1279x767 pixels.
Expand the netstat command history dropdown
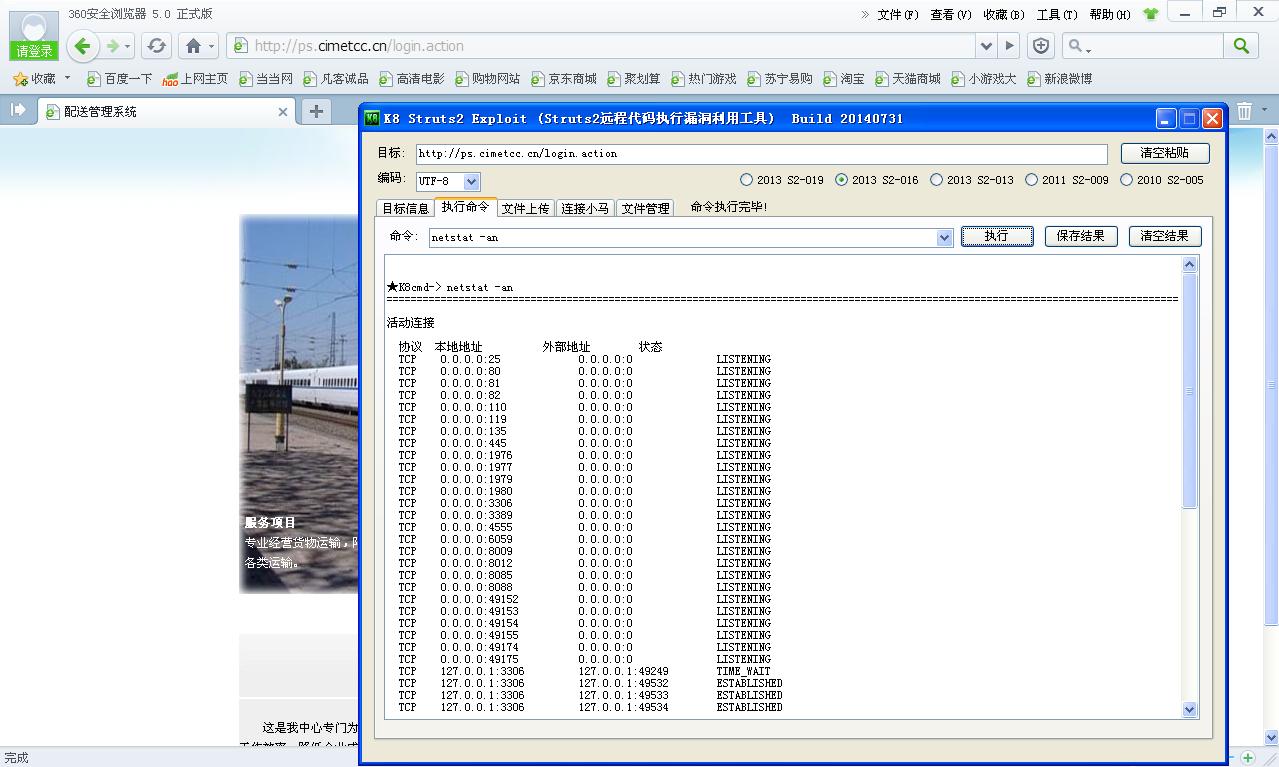pos(944,238)
